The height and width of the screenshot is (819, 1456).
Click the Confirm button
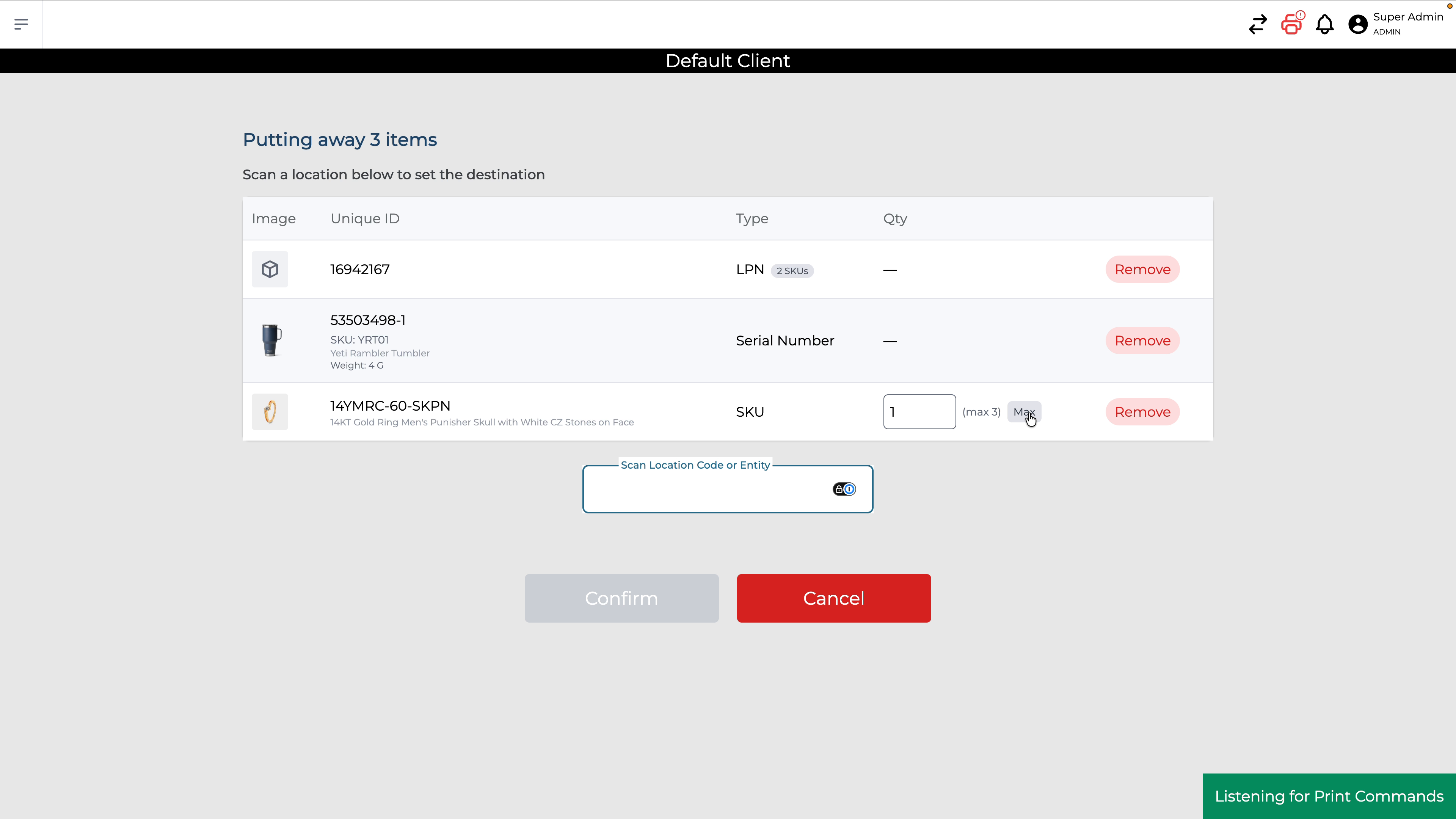(621, 598)
